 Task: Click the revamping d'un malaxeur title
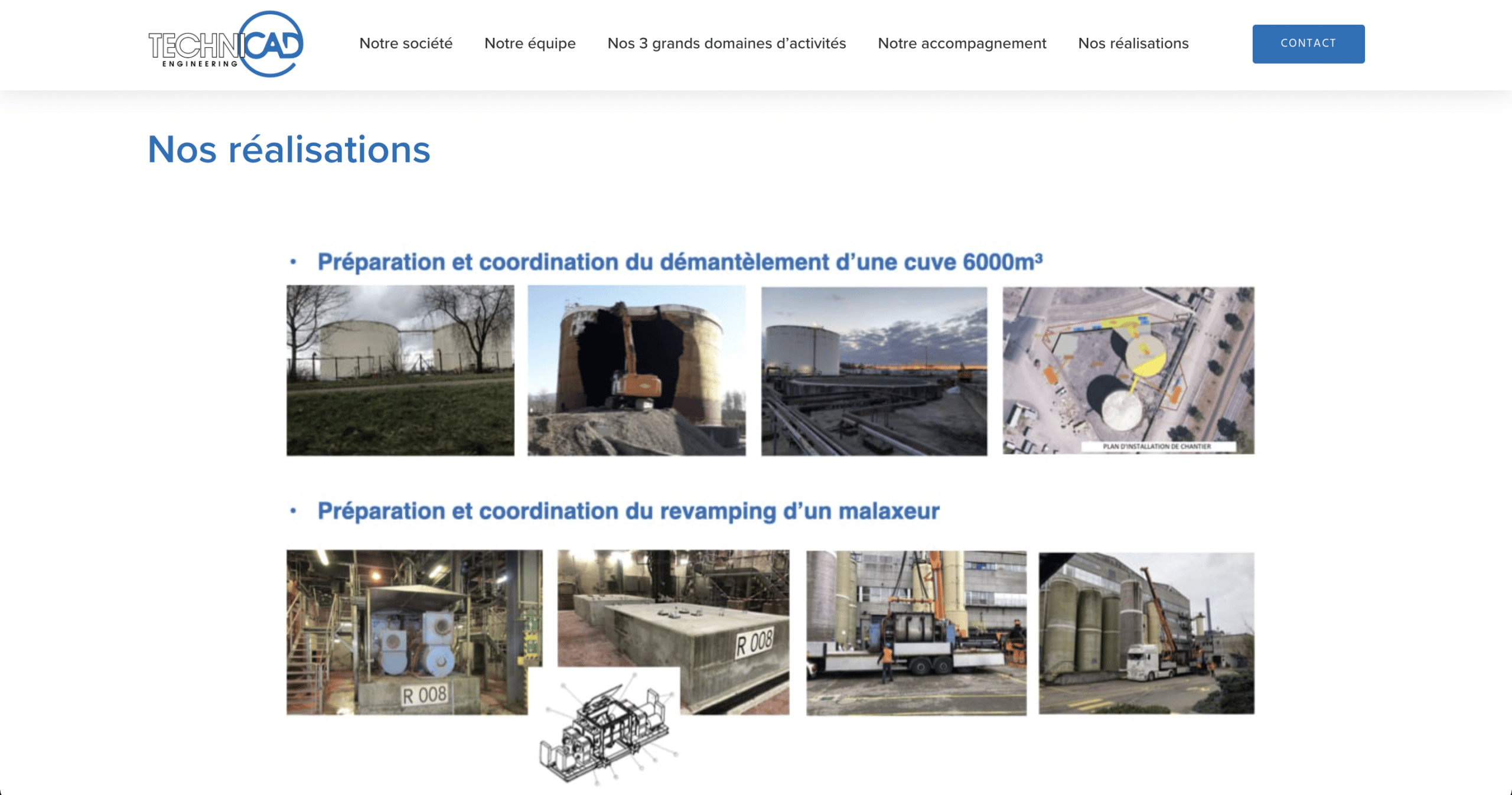tap(628, 511)
